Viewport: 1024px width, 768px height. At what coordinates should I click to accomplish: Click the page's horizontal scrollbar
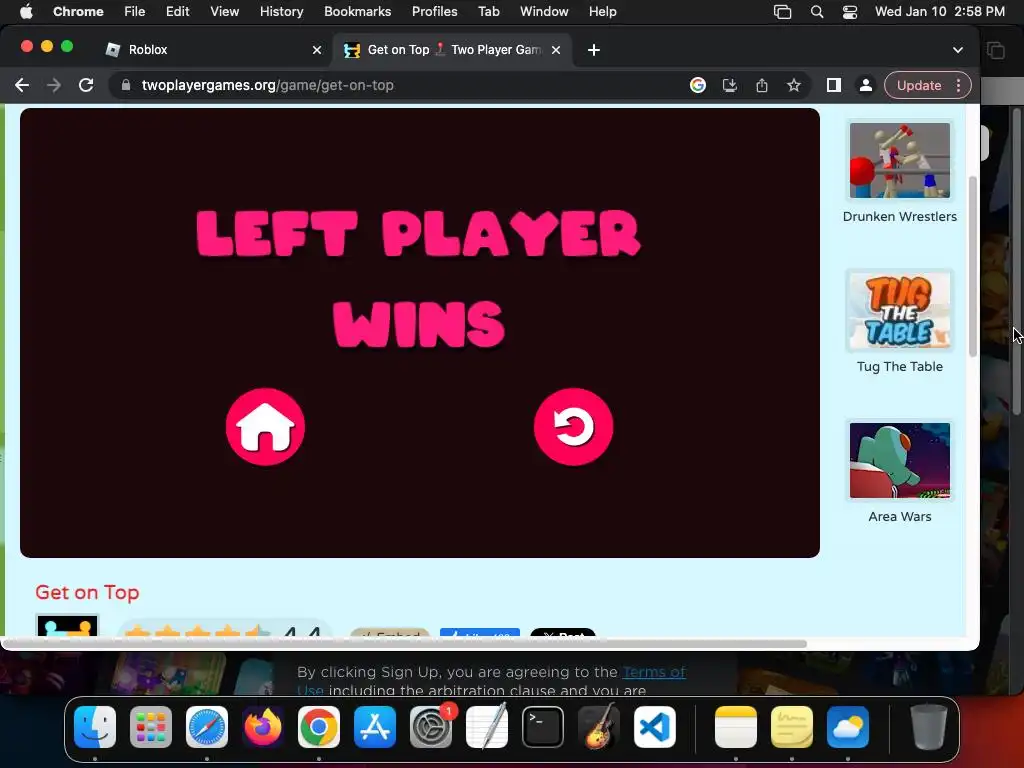pyautogui.click(x=405, y=644)
